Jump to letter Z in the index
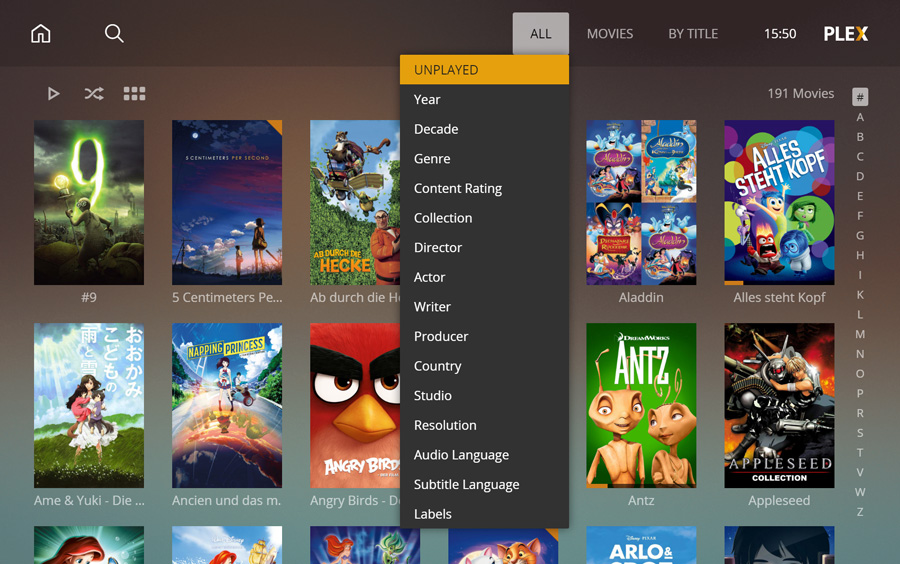The image size is (900, 564). point(860,512)
